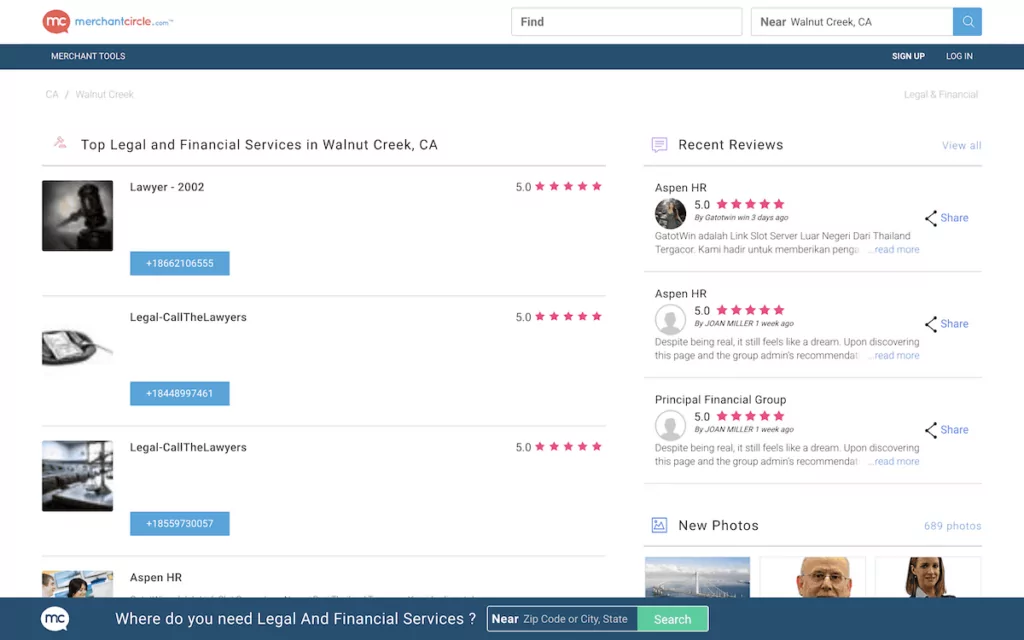1024x640 pixels.
Task: Open the Merchant Tools menu
Action: pyautogui.click(x=88, y=56)
